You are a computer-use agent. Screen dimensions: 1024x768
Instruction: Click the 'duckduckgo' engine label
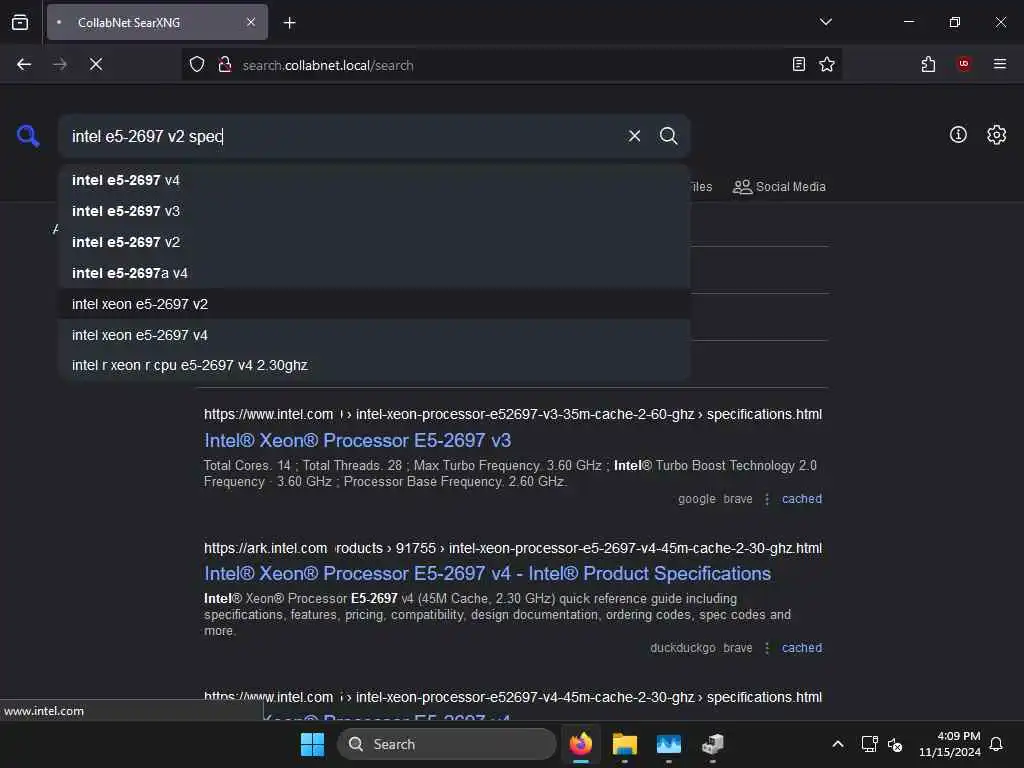click(x=682, y=648)
